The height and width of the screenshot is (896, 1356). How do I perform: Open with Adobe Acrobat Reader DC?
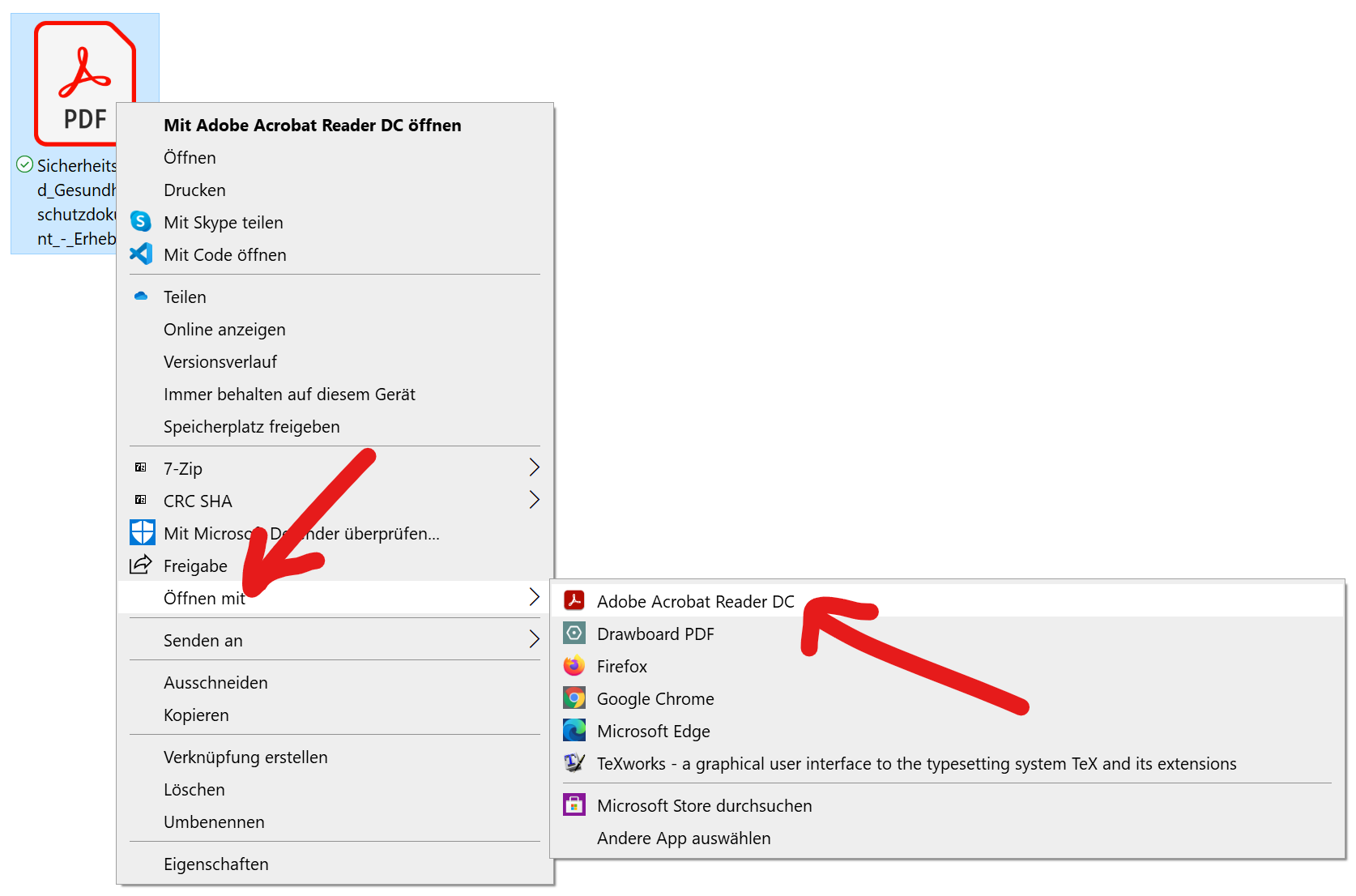click(x=947, y=601)
